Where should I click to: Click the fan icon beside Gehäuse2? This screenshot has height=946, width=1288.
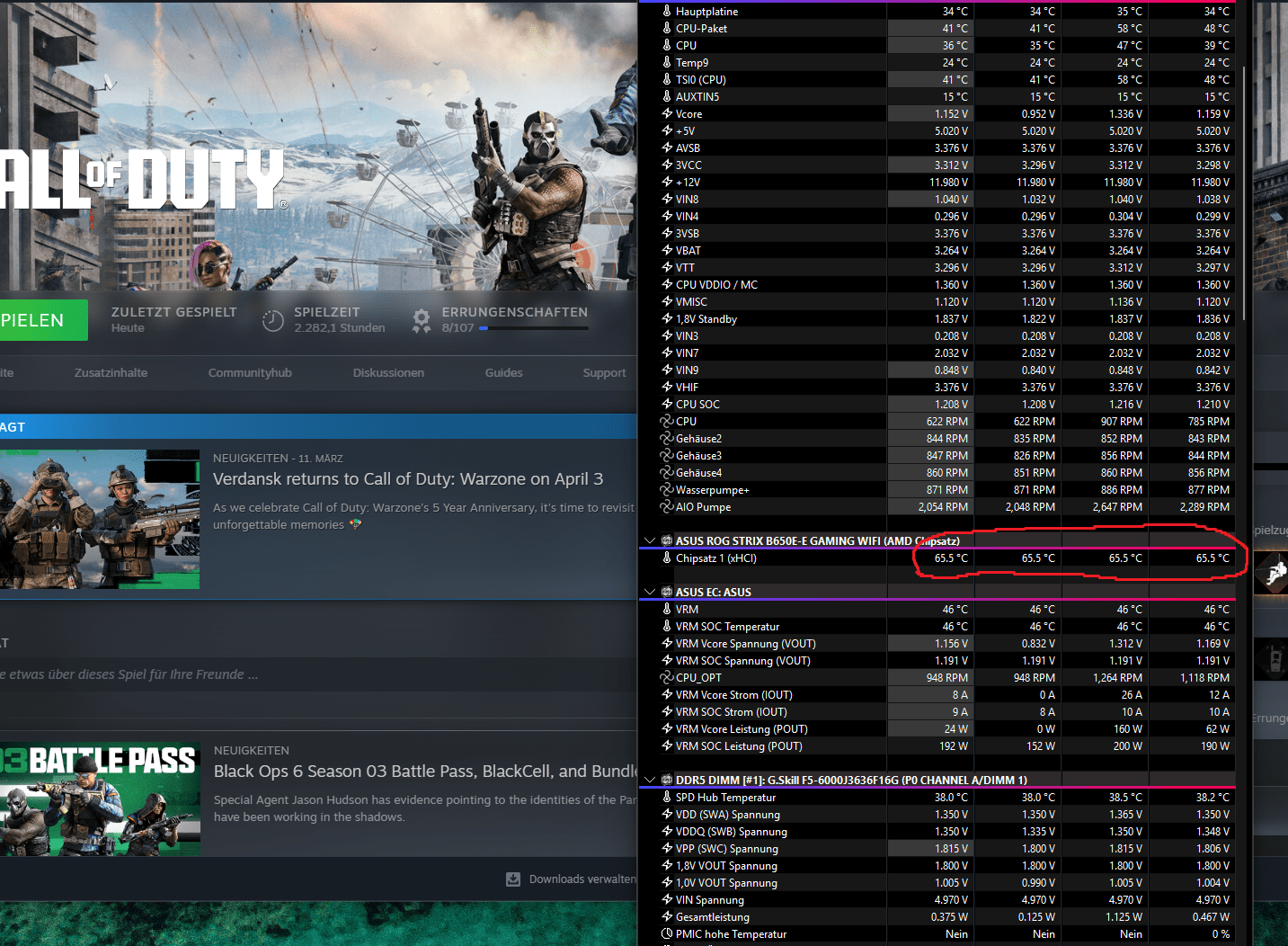(667, 439)
